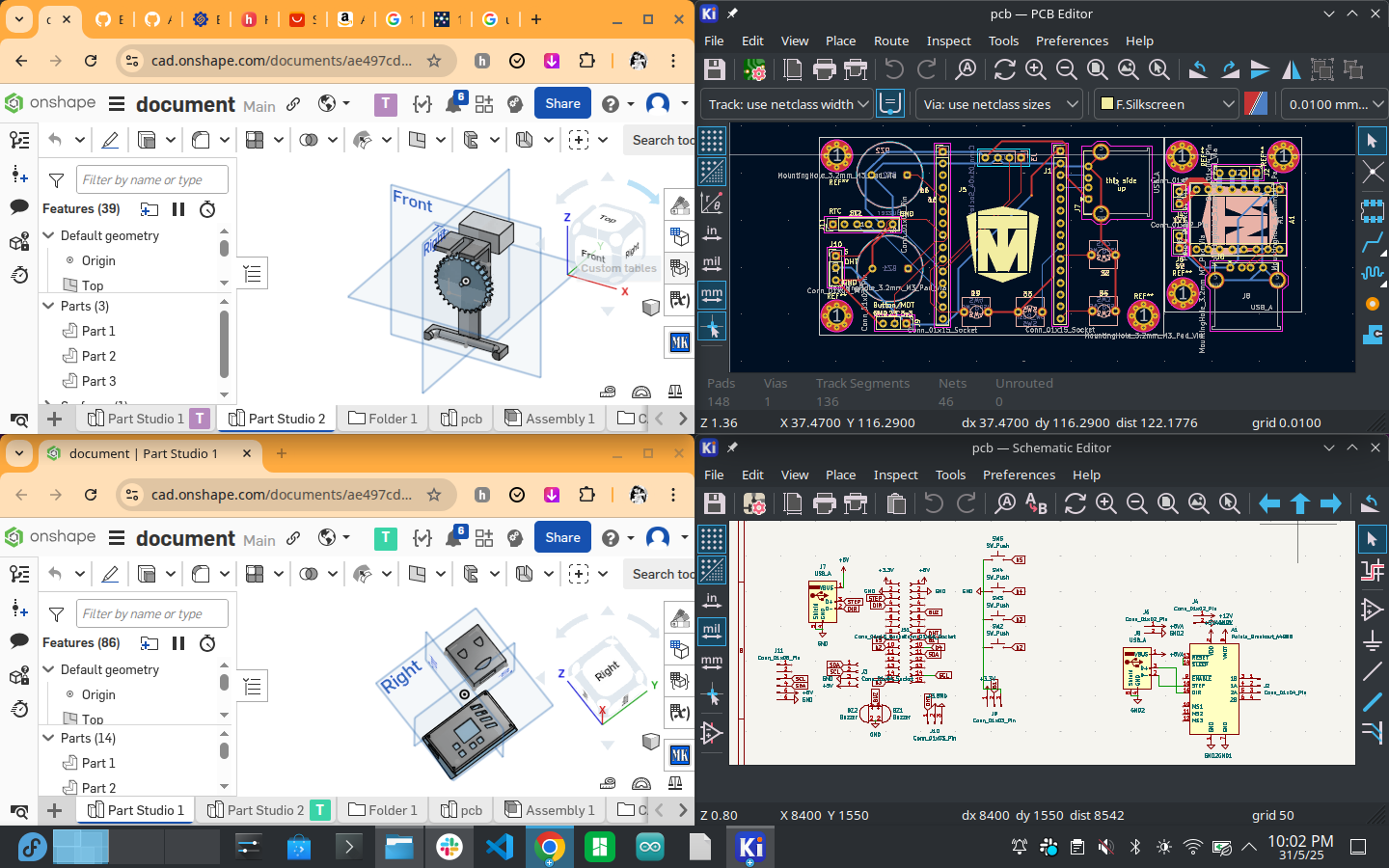Click Undo icon in Schematic Editor toolbar
The image size is (1389, 868).
[934, 503]
